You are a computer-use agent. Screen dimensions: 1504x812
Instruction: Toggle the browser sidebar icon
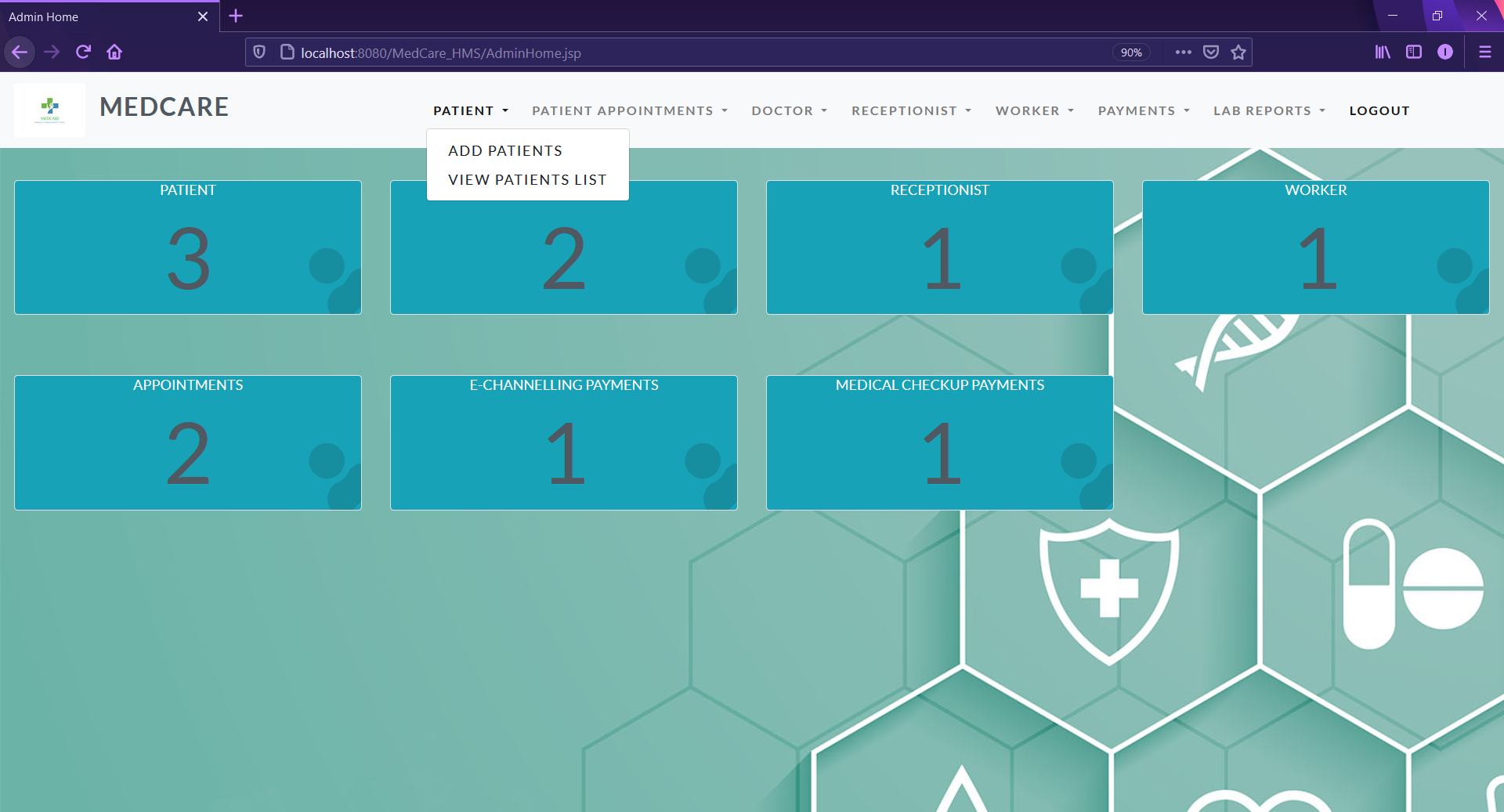[x=1414, y=52]
